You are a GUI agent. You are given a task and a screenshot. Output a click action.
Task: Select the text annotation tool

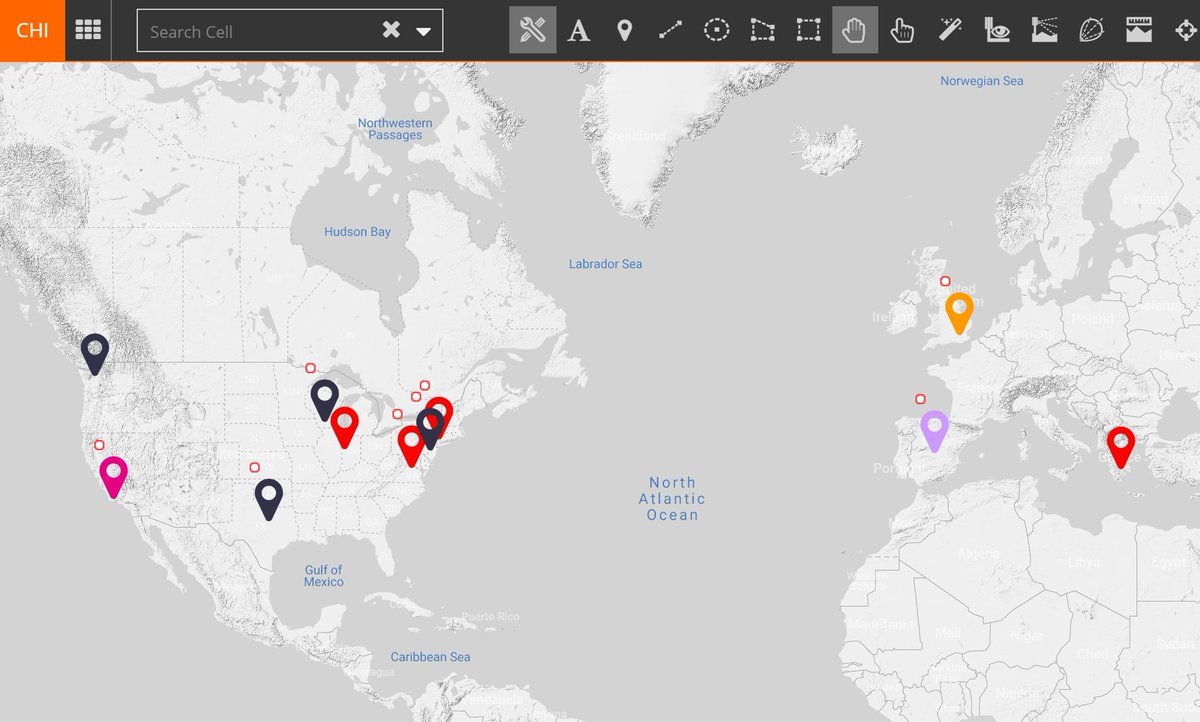click(x=578, y=30)
